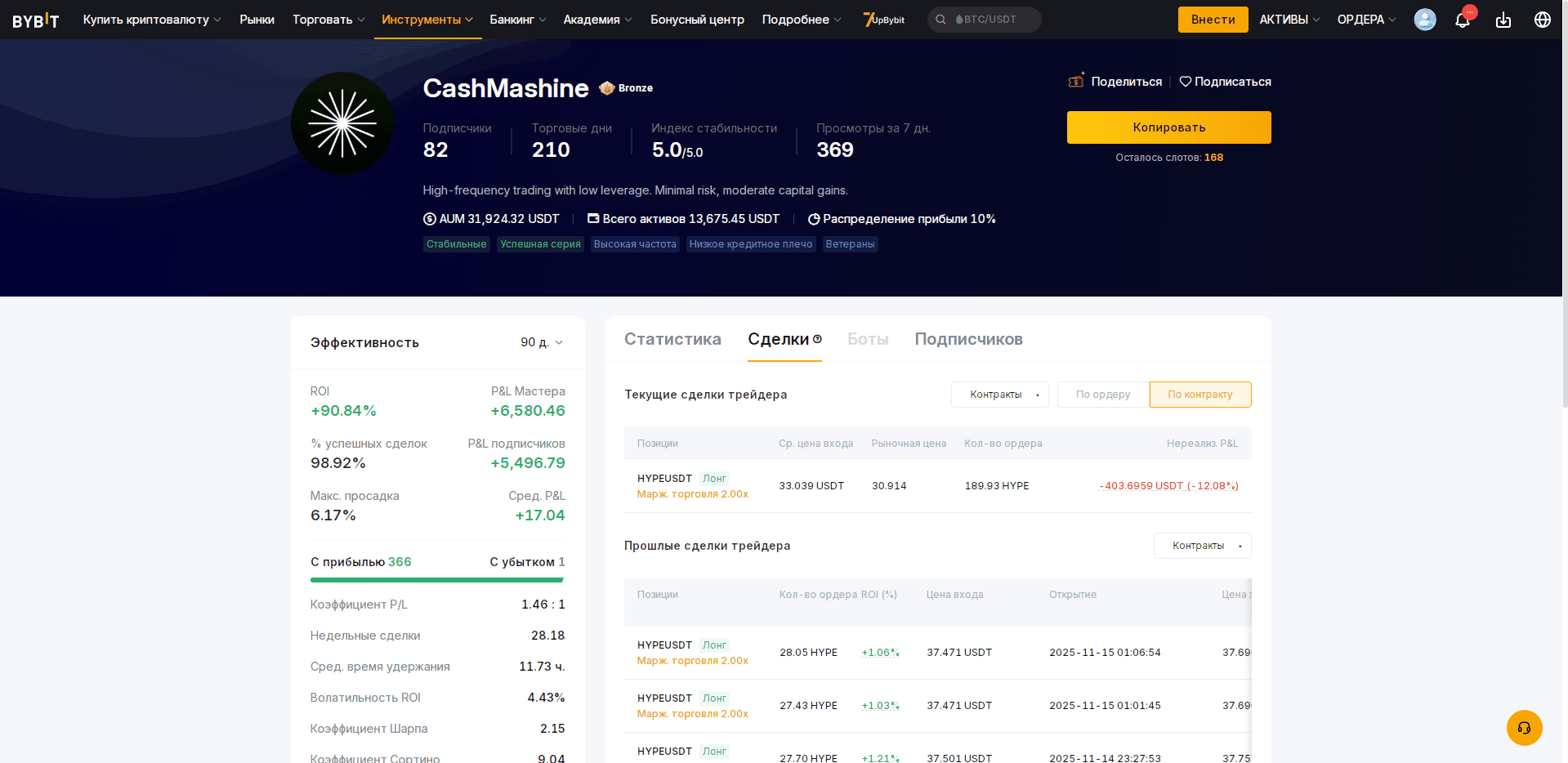Open the Бонусный центр page
1568x763 pixels.
[x=697, y=20]
